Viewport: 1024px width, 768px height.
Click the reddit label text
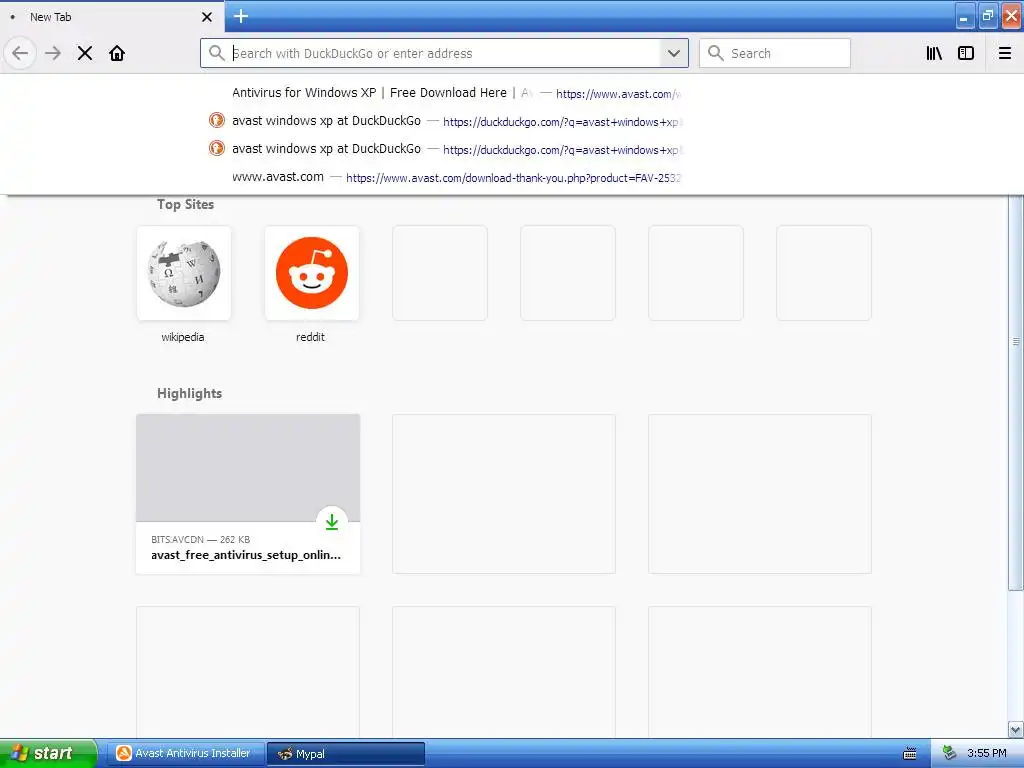coord(310,337)
